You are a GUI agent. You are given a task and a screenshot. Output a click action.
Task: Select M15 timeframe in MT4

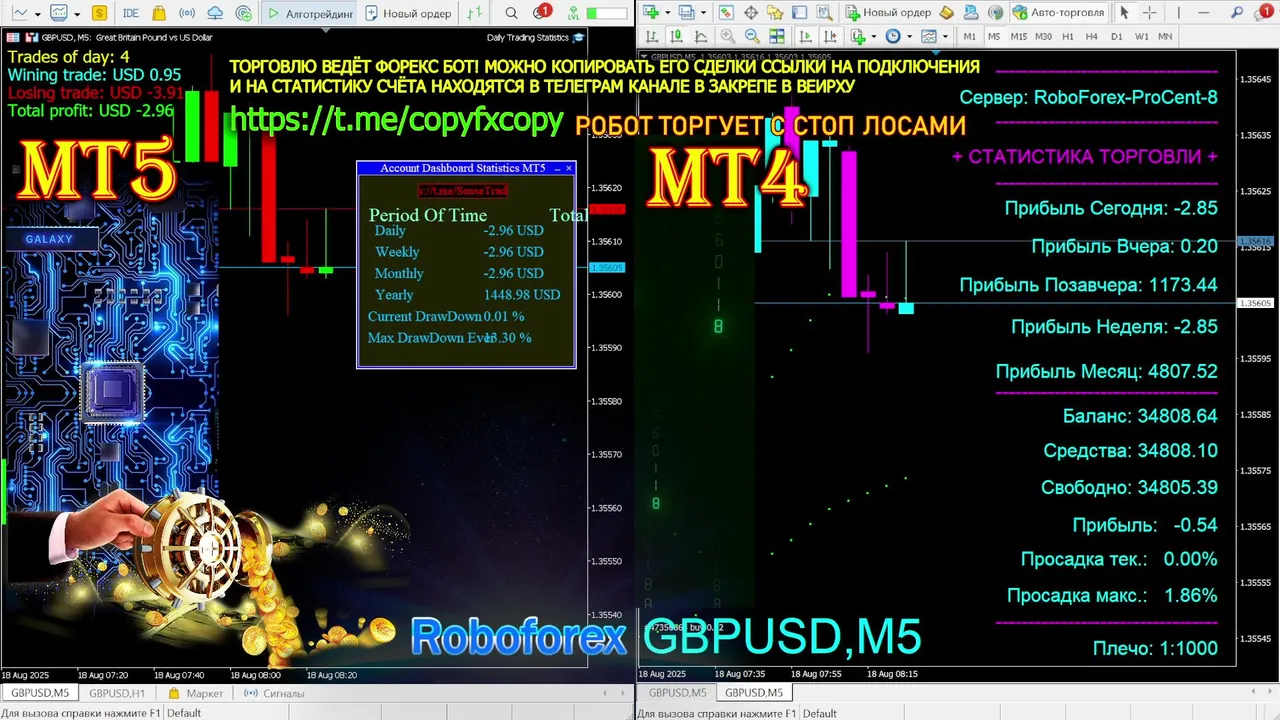coord(1018,36)
